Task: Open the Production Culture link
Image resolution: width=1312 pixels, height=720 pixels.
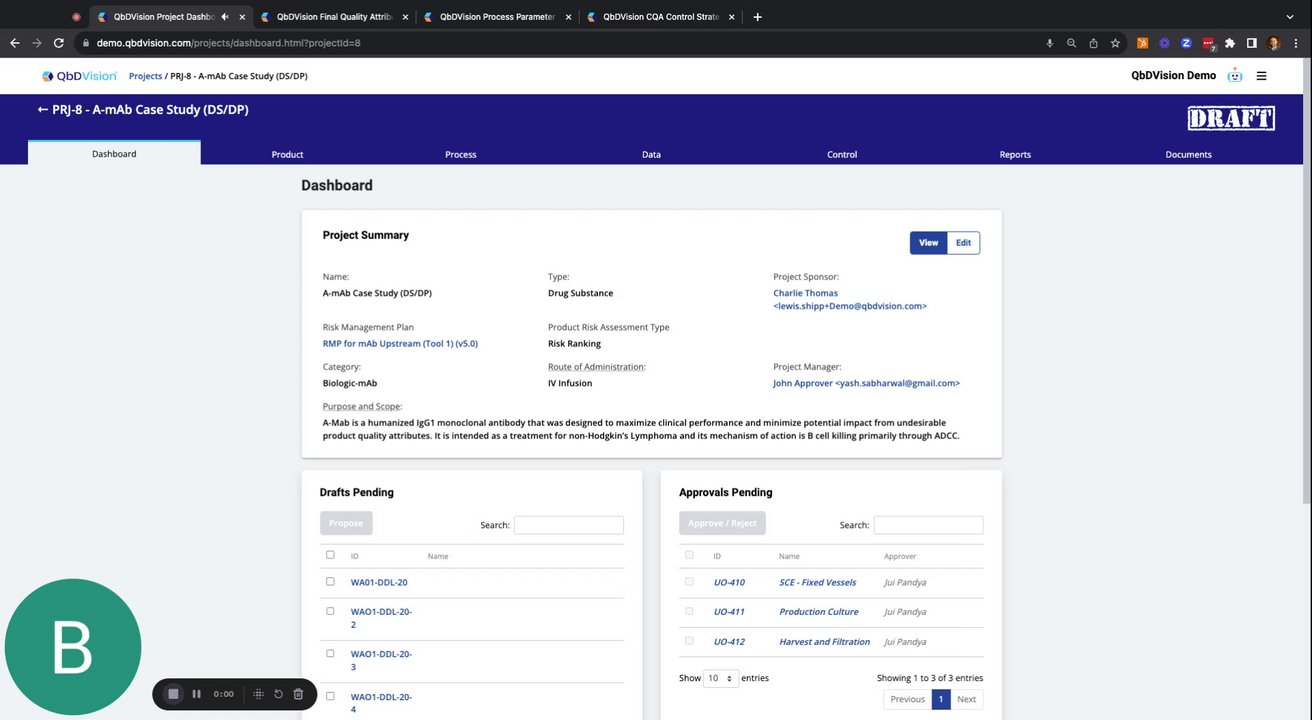Action: (x=818, y=611)
